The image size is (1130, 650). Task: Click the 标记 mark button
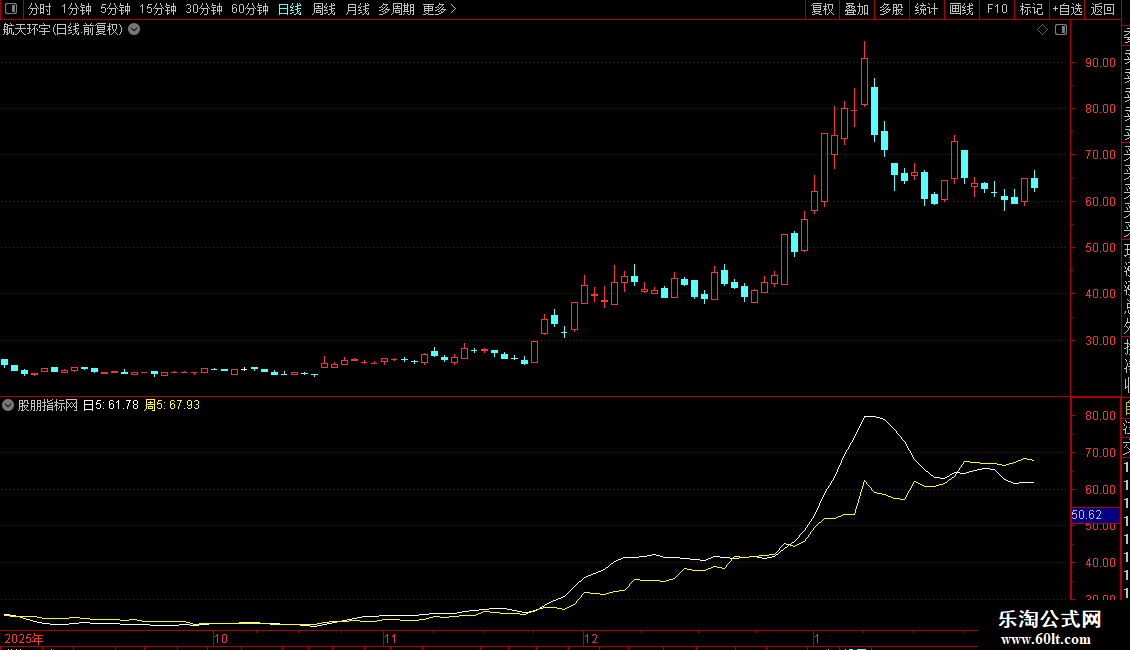point(1031,9)
